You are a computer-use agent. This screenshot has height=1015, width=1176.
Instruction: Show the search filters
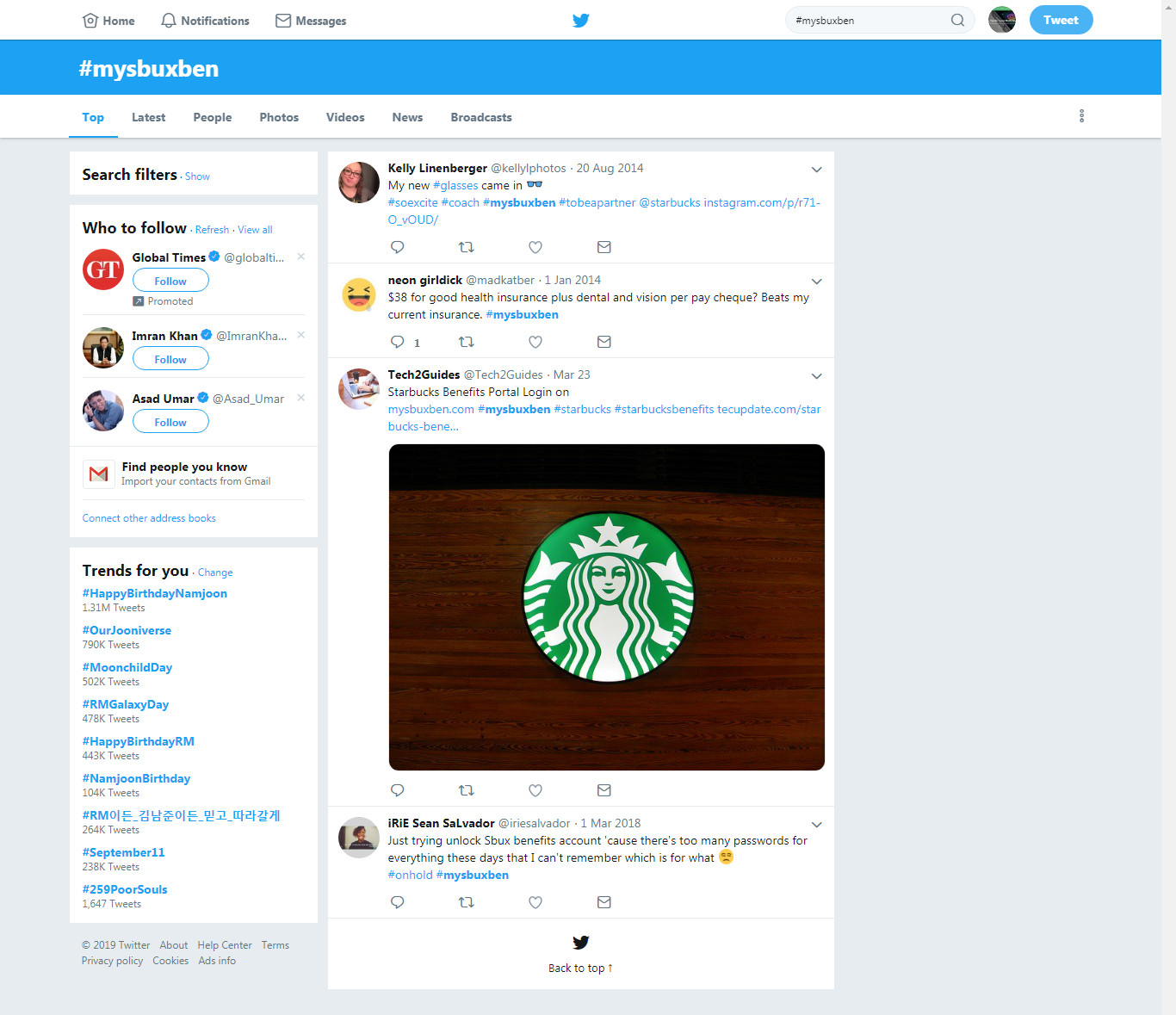click(x=197, y=176)
